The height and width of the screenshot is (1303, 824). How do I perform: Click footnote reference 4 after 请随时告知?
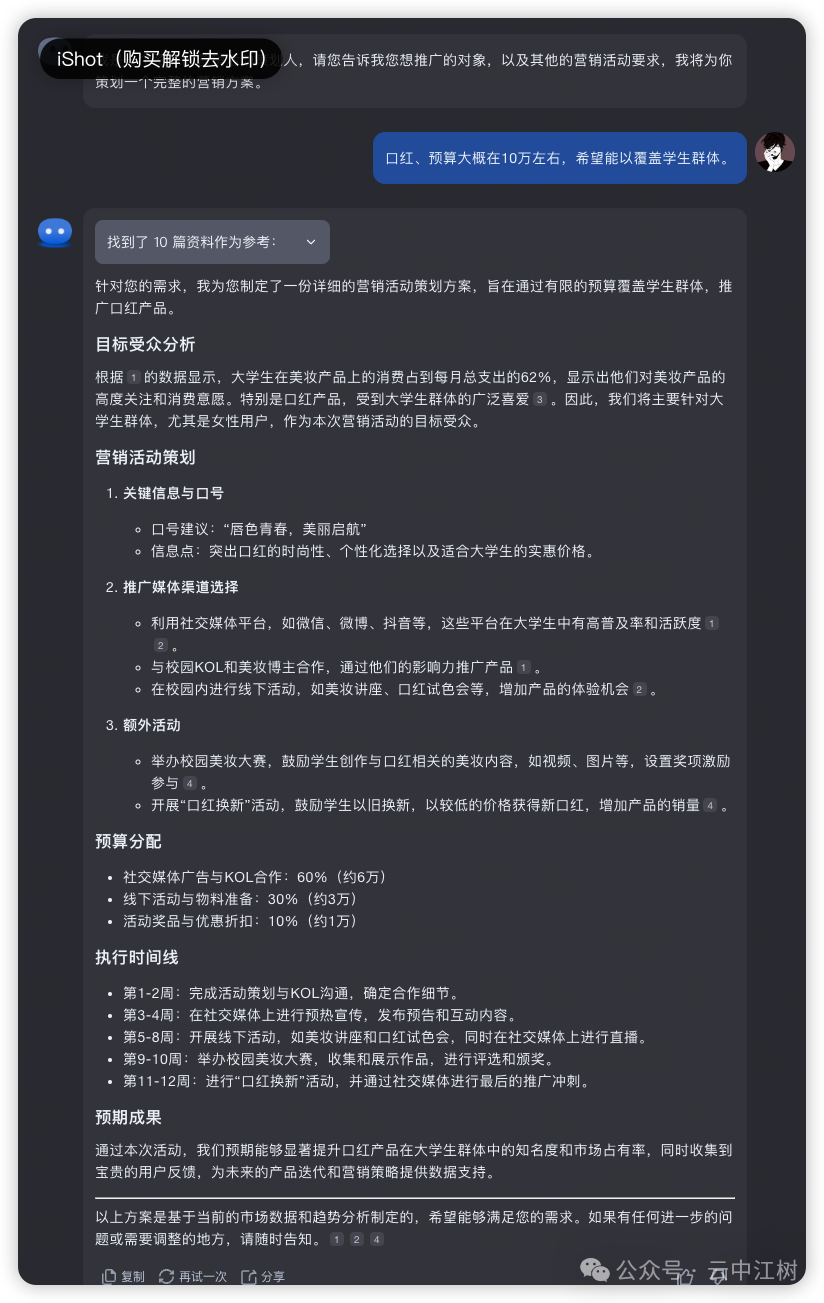point(377,1239)
